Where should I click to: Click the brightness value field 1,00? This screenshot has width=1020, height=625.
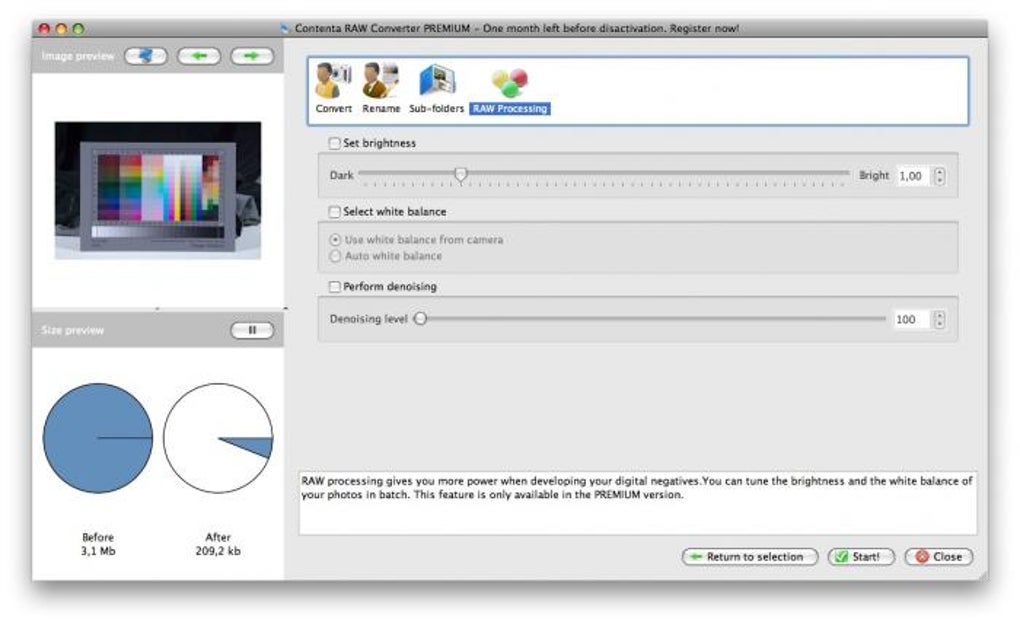coord(912,176)
